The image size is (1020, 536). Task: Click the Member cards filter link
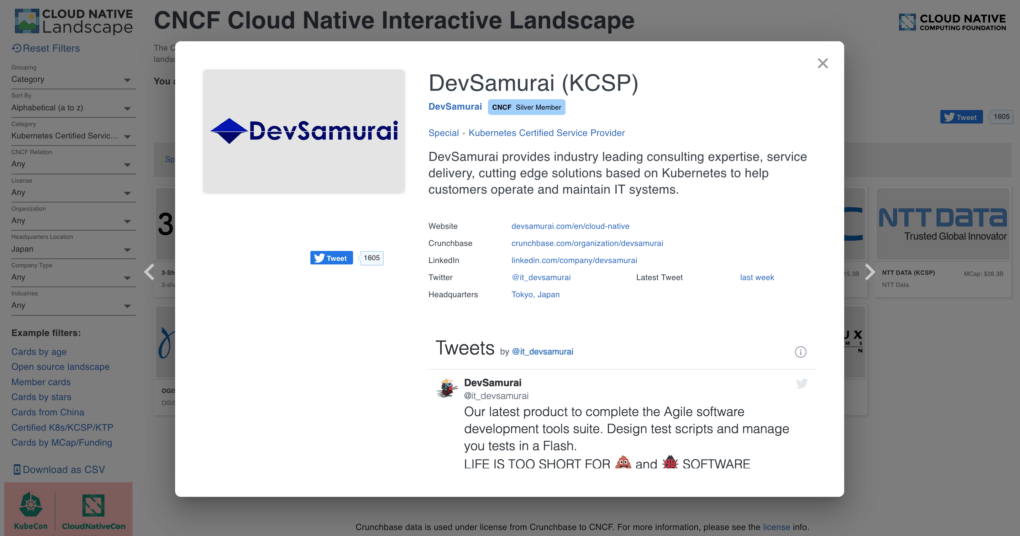[x=41, y=382]
